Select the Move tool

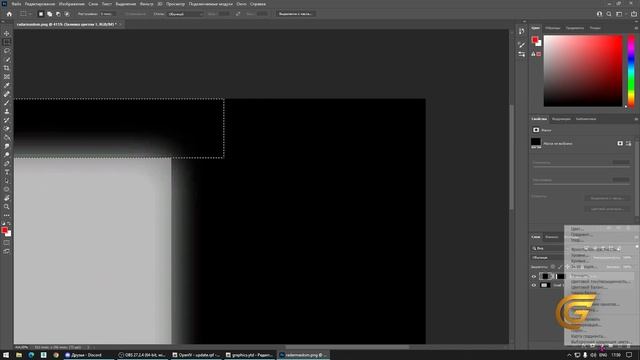pos(7,33)
